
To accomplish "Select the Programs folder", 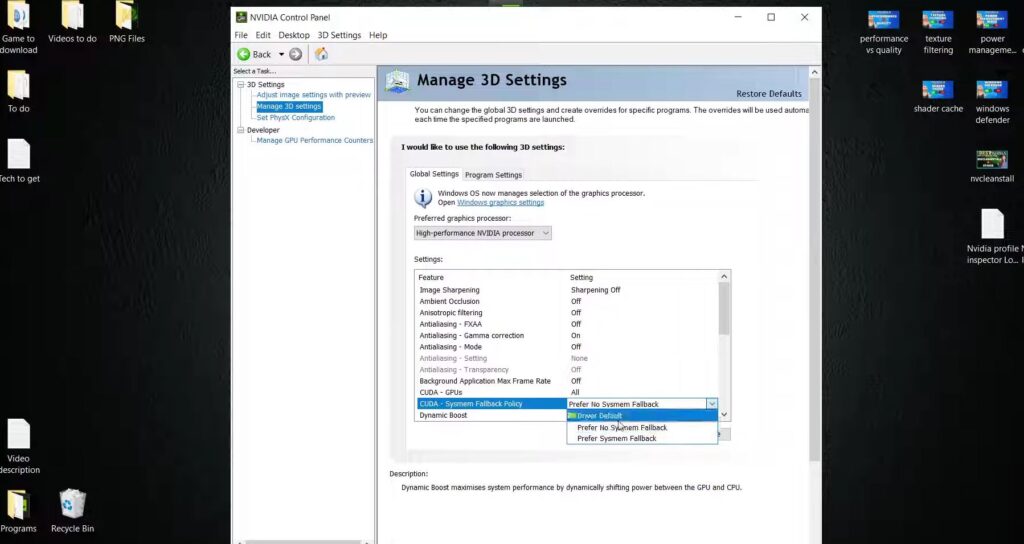I will [x=18, y=511].
